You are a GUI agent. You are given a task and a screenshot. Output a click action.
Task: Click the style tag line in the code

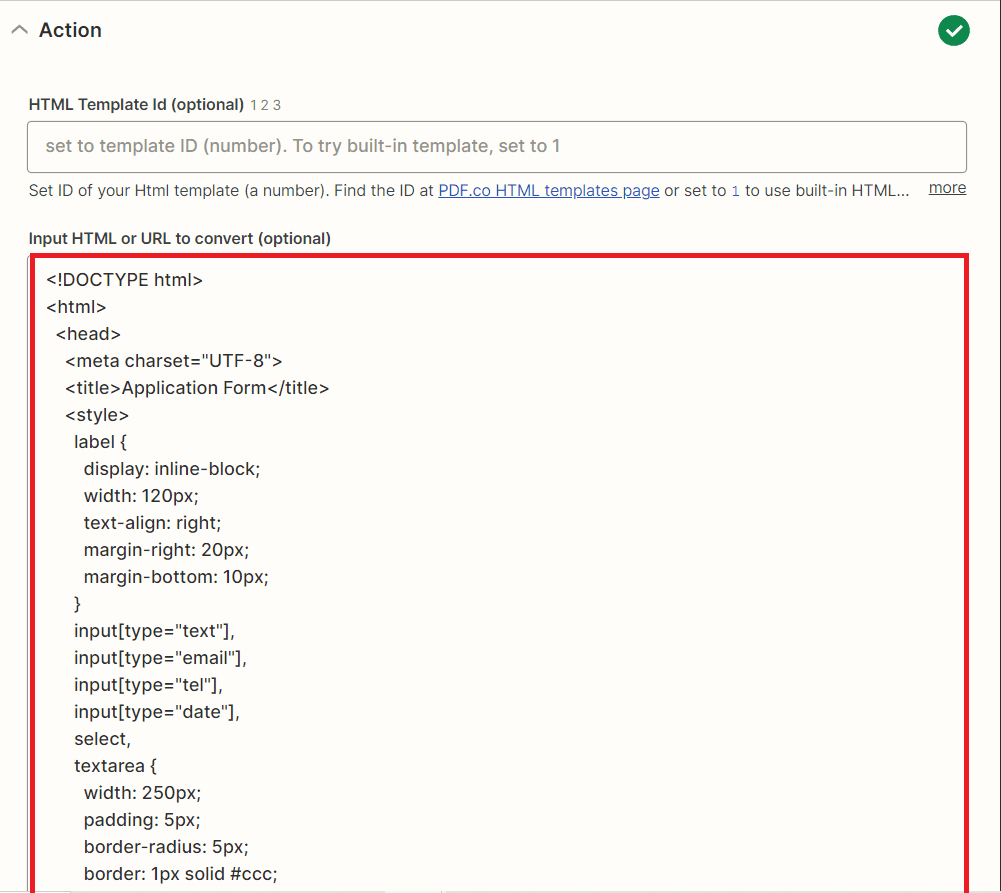click(96, 414)
